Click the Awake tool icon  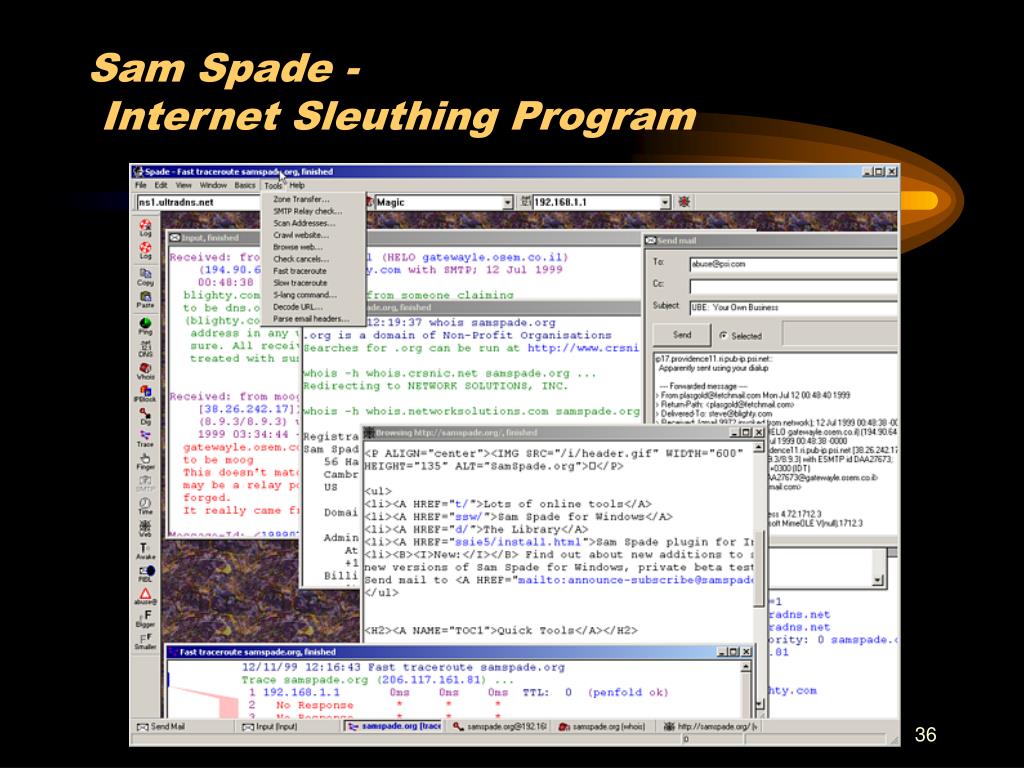145,551
